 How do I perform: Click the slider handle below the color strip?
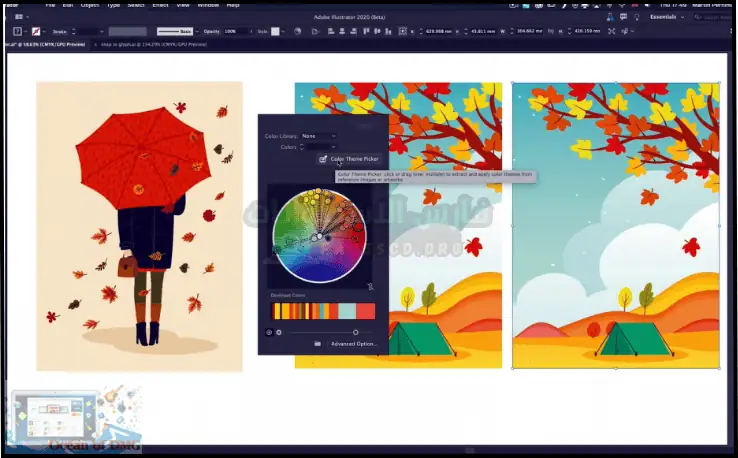[355, 332]
